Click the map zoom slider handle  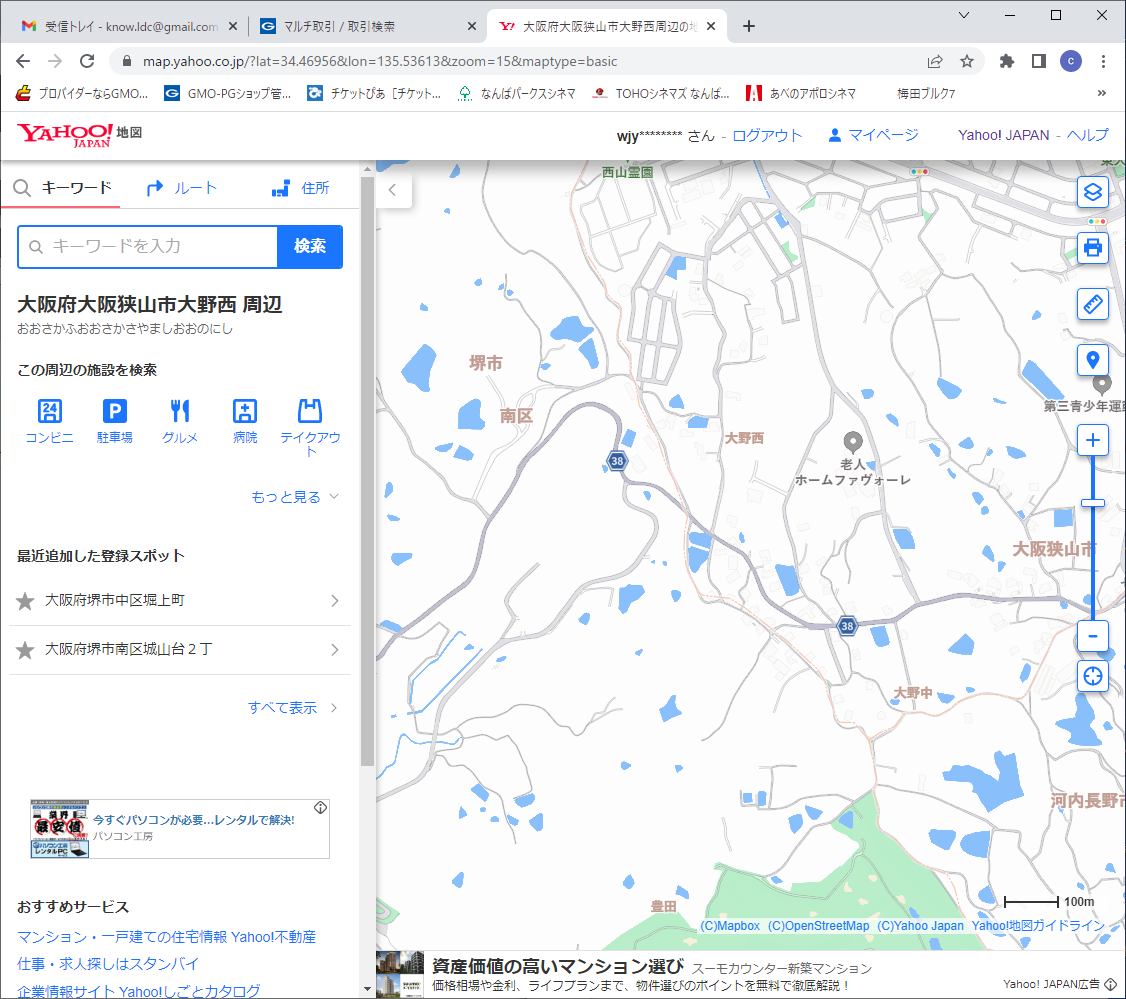pos(1093,503)
